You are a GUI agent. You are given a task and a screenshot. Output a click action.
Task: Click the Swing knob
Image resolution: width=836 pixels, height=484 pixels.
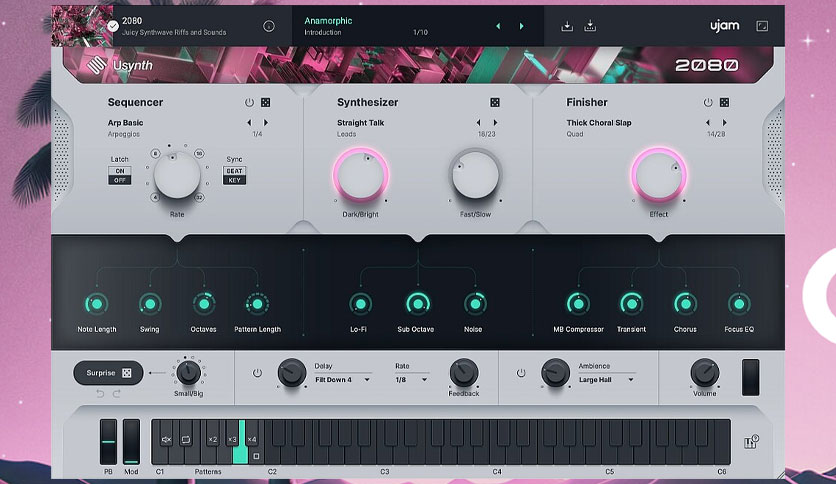[150, 304]
